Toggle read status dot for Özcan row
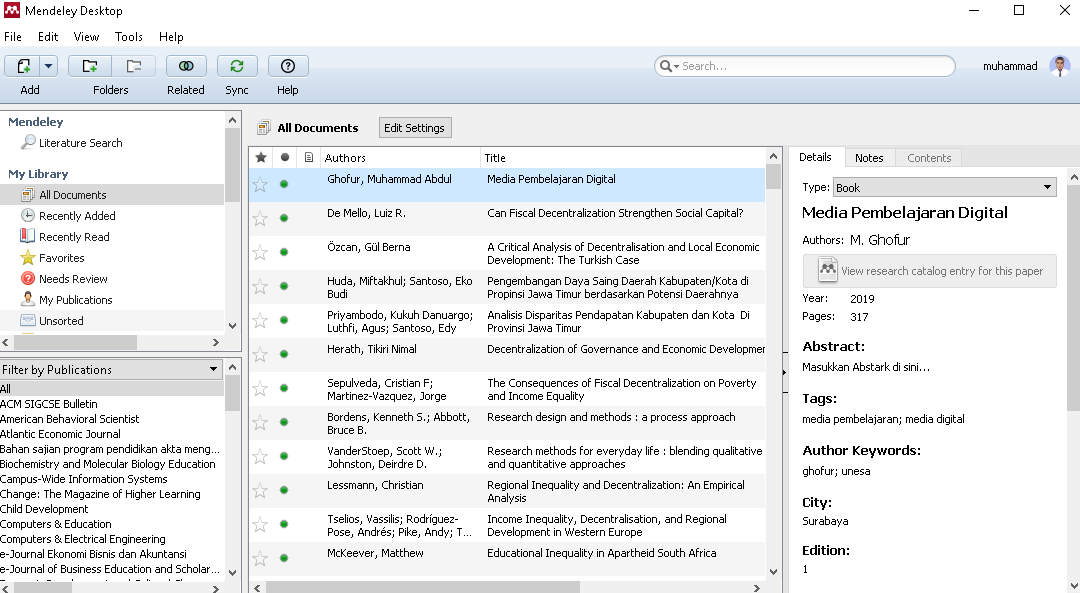Viewport: 1080px width, 593px height. [284, 252]
